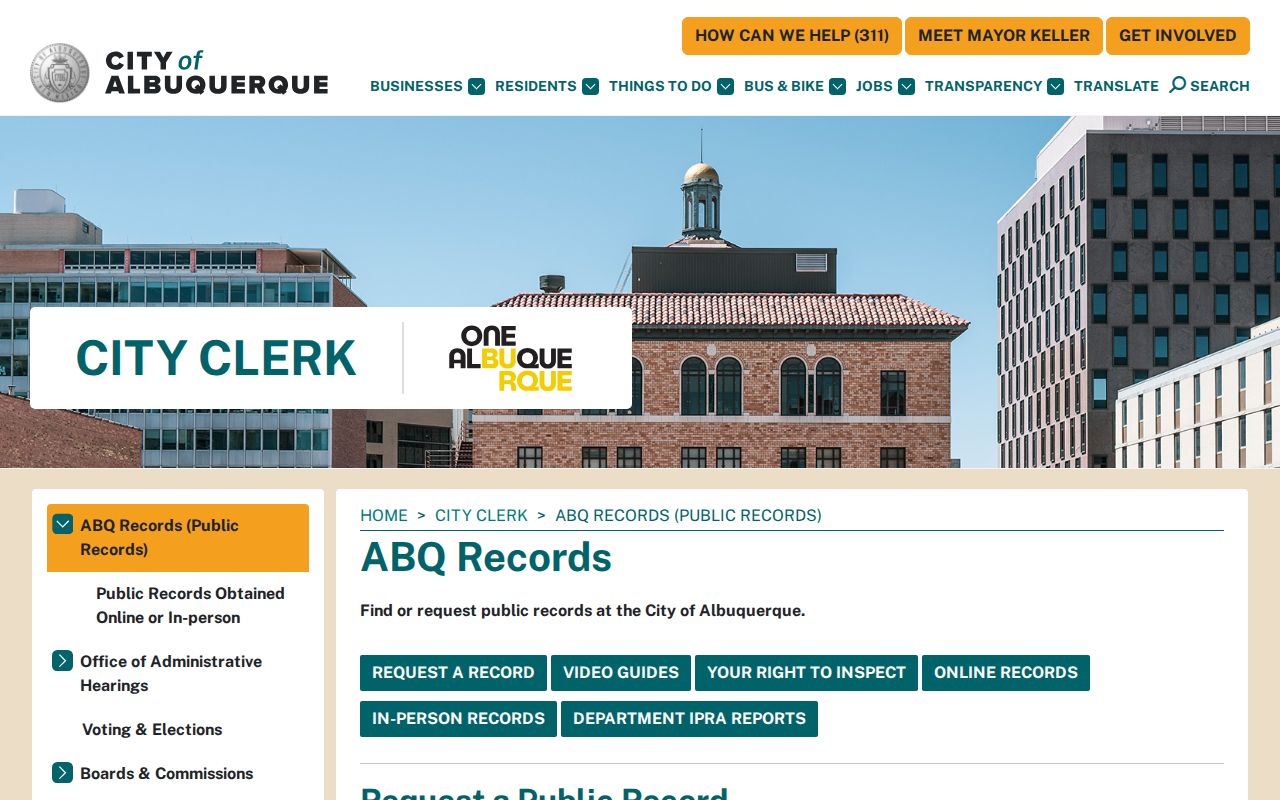Expand Office of Administrative Hearings section
The width and height of the screenshot is (1280, 800).
(63, 660)
